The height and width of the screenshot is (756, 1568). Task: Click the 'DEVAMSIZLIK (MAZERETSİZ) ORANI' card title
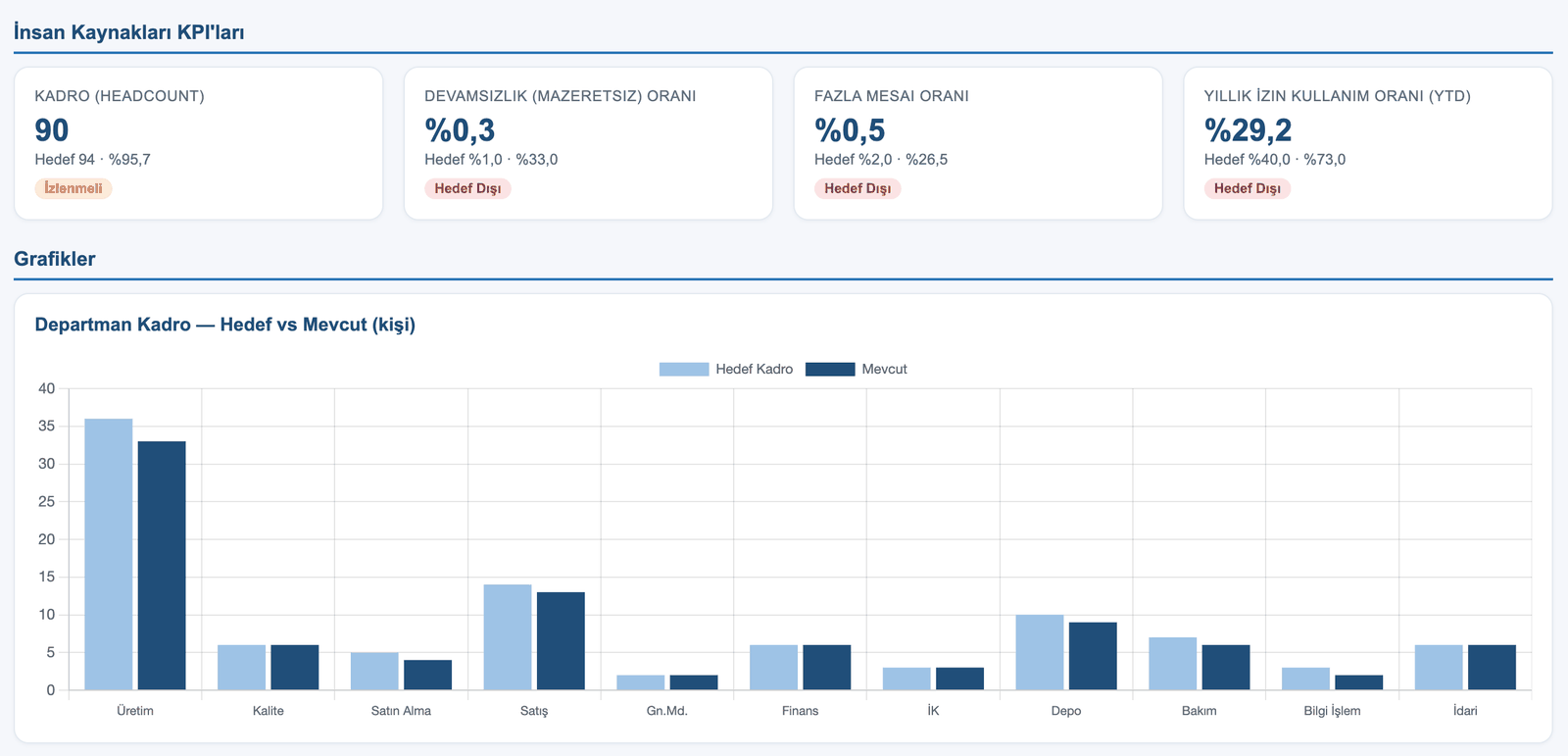pyautogui.click(x=561, y=96)
